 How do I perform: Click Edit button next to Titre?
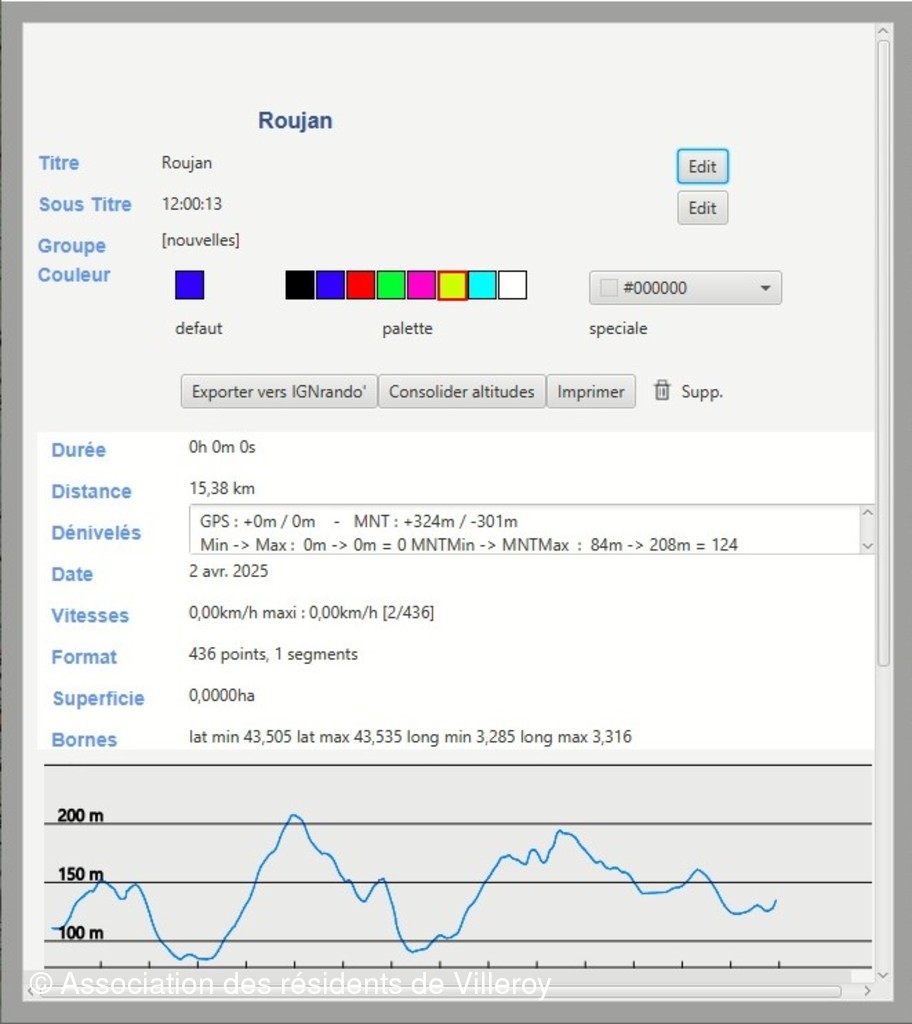[702, 167]
